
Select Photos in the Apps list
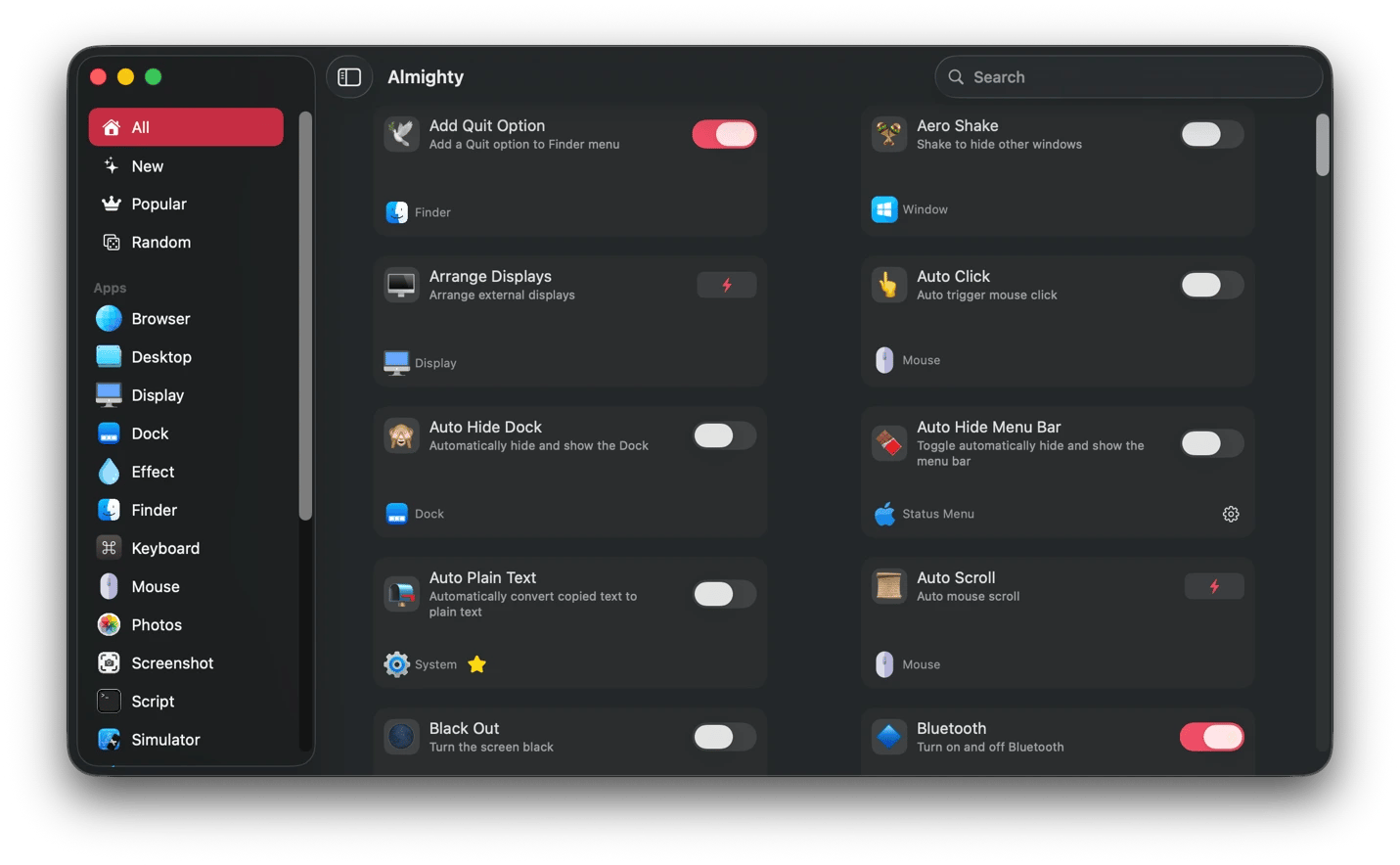coord(186,624)
